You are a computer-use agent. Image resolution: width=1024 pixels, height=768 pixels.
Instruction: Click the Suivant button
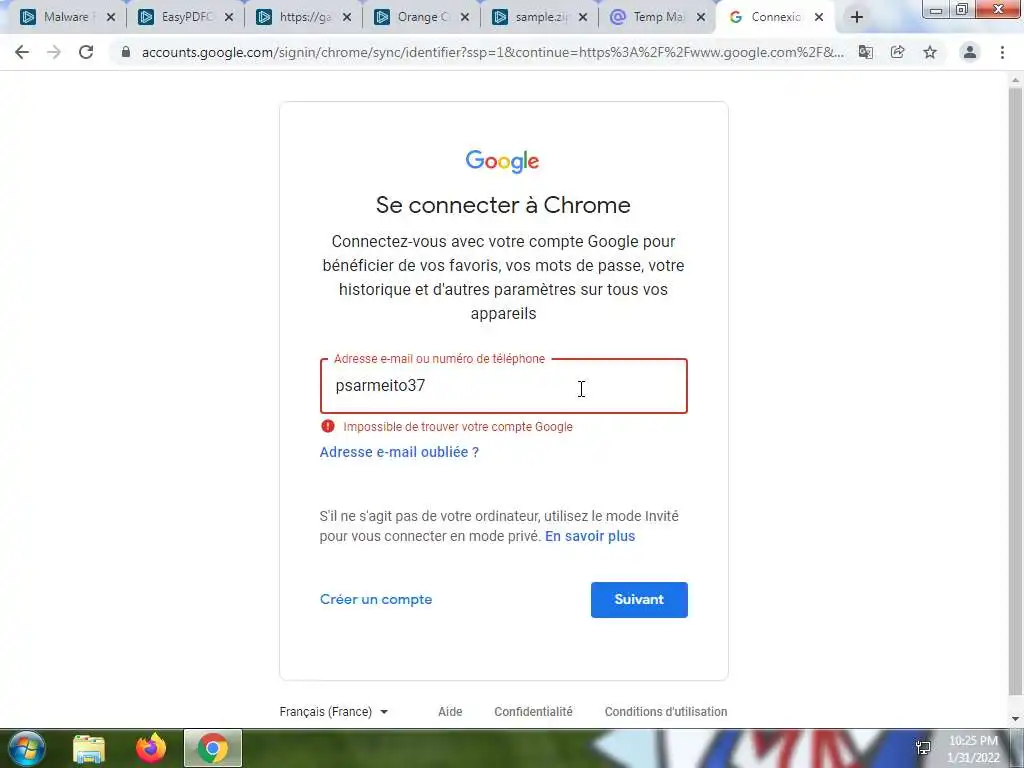click(639, 600)
